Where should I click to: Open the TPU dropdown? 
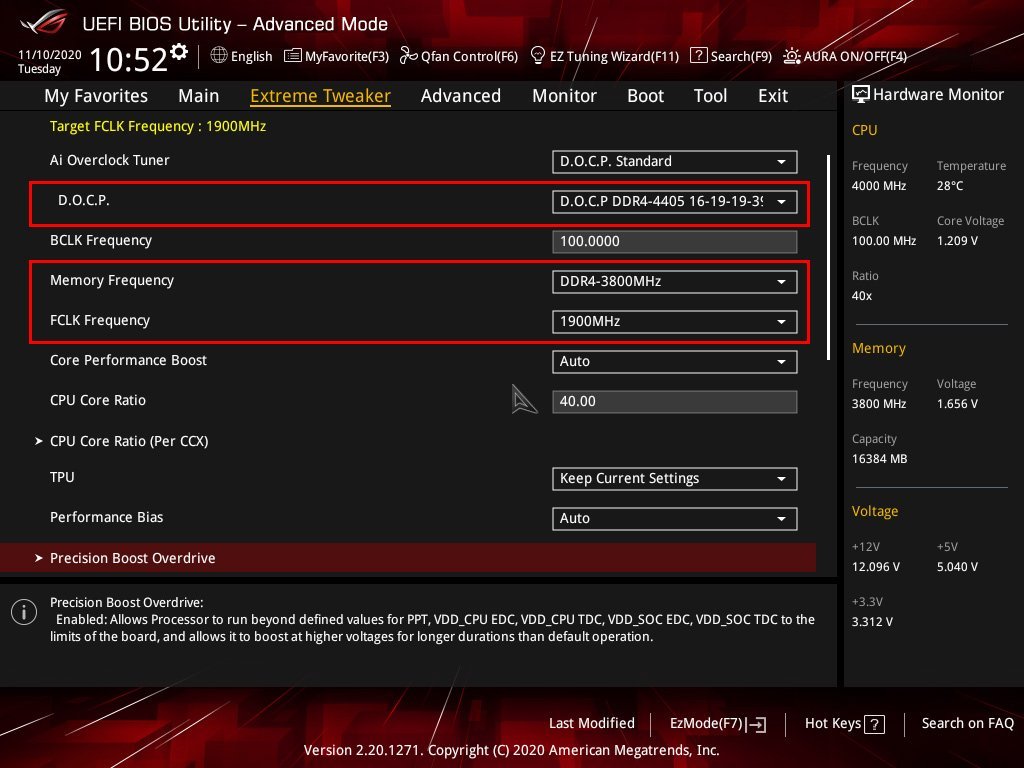[x=675, y=478]
